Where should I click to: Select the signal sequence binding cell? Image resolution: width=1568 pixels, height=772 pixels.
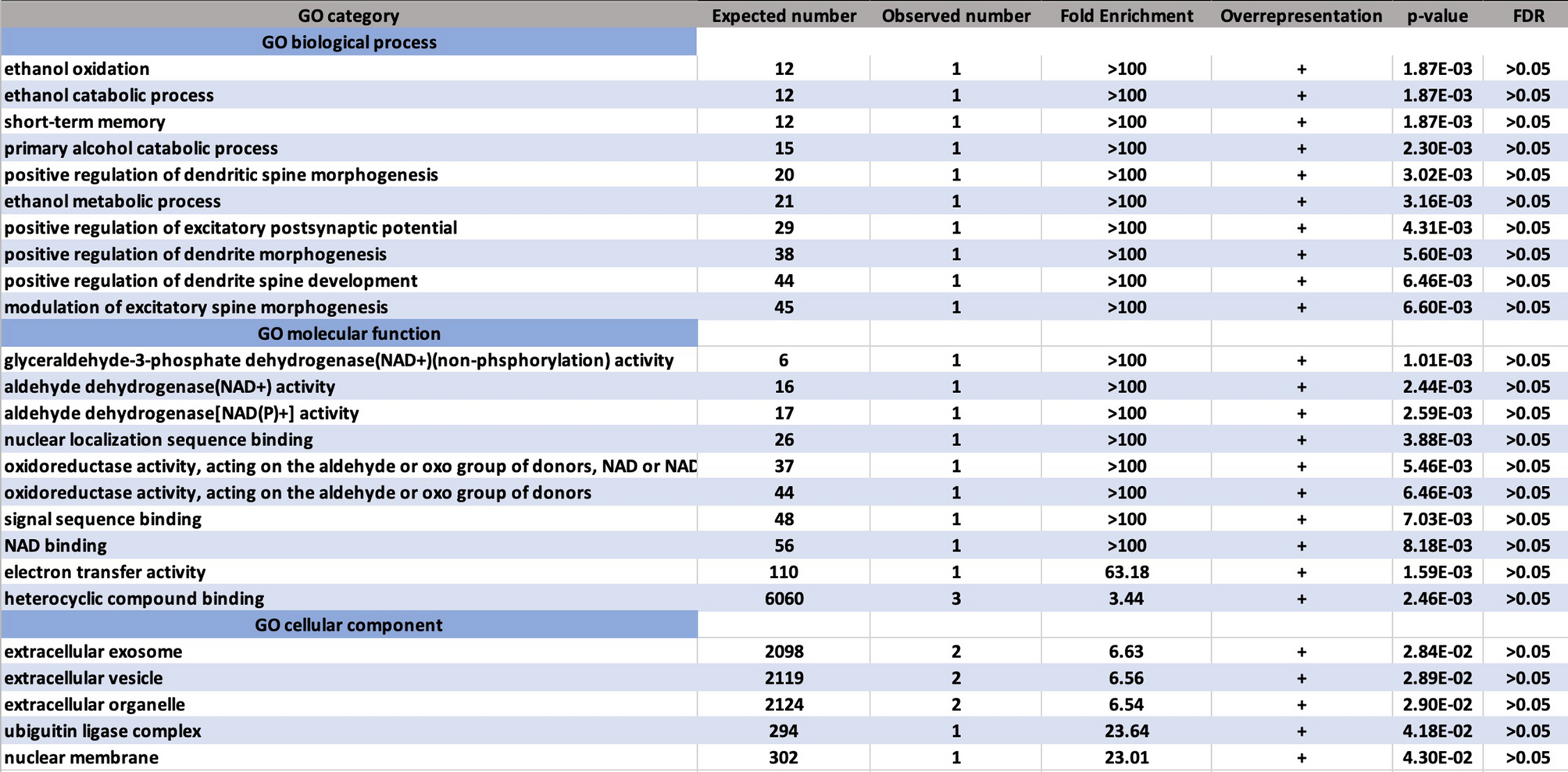coord(348,519)
